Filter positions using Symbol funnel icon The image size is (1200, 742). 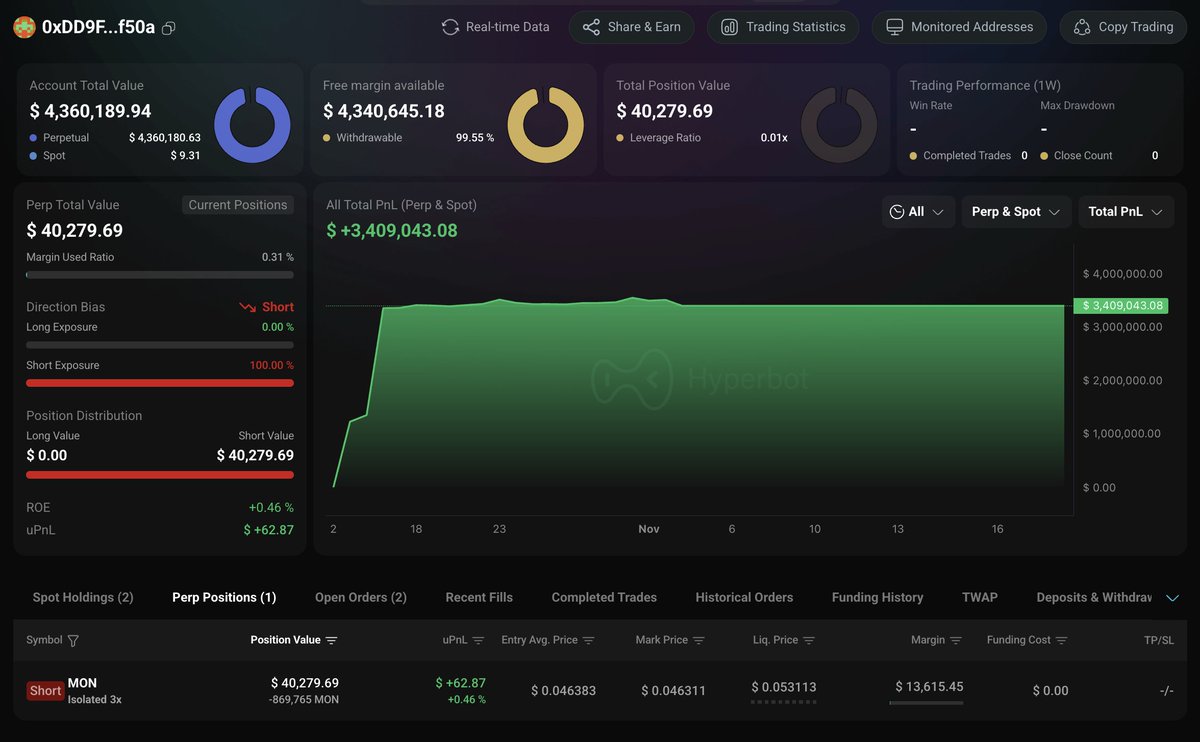click(x=73, y=640)
